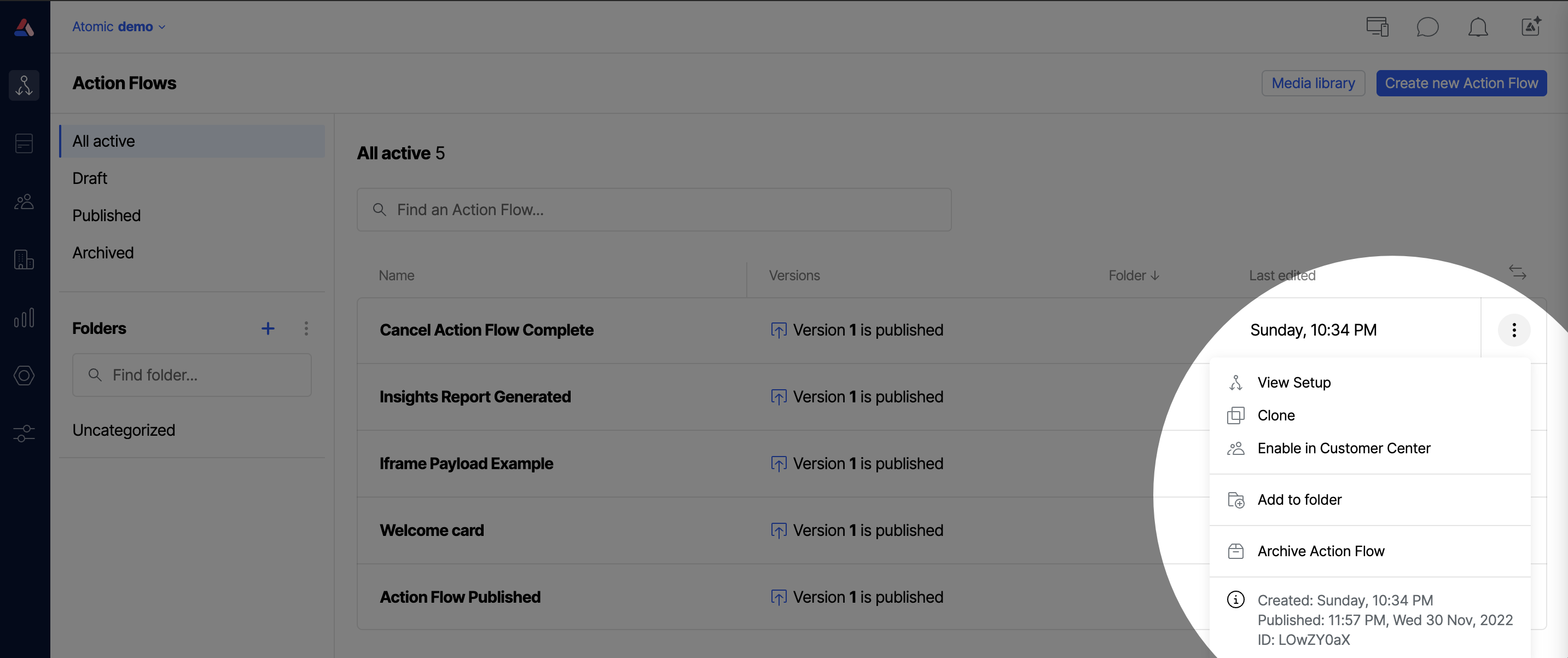Open the Action Flows sidebar icon

point(24,85)
